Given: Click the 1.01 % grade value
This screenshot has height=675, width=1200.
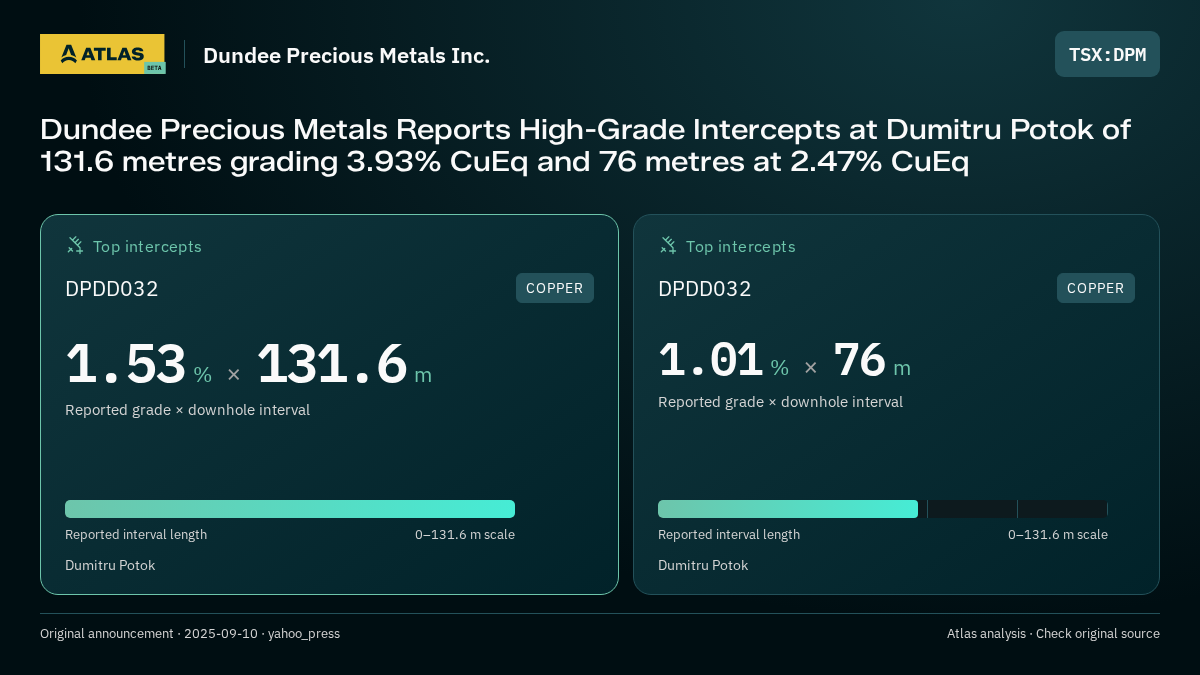Looking at the screenshot, I should 724,360.
